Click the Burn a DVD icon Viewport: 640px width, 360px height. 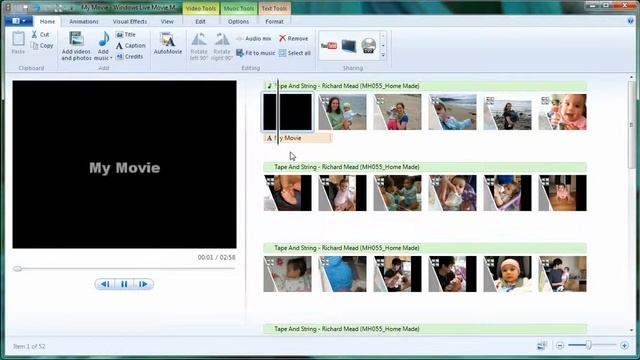coord(369,46)
